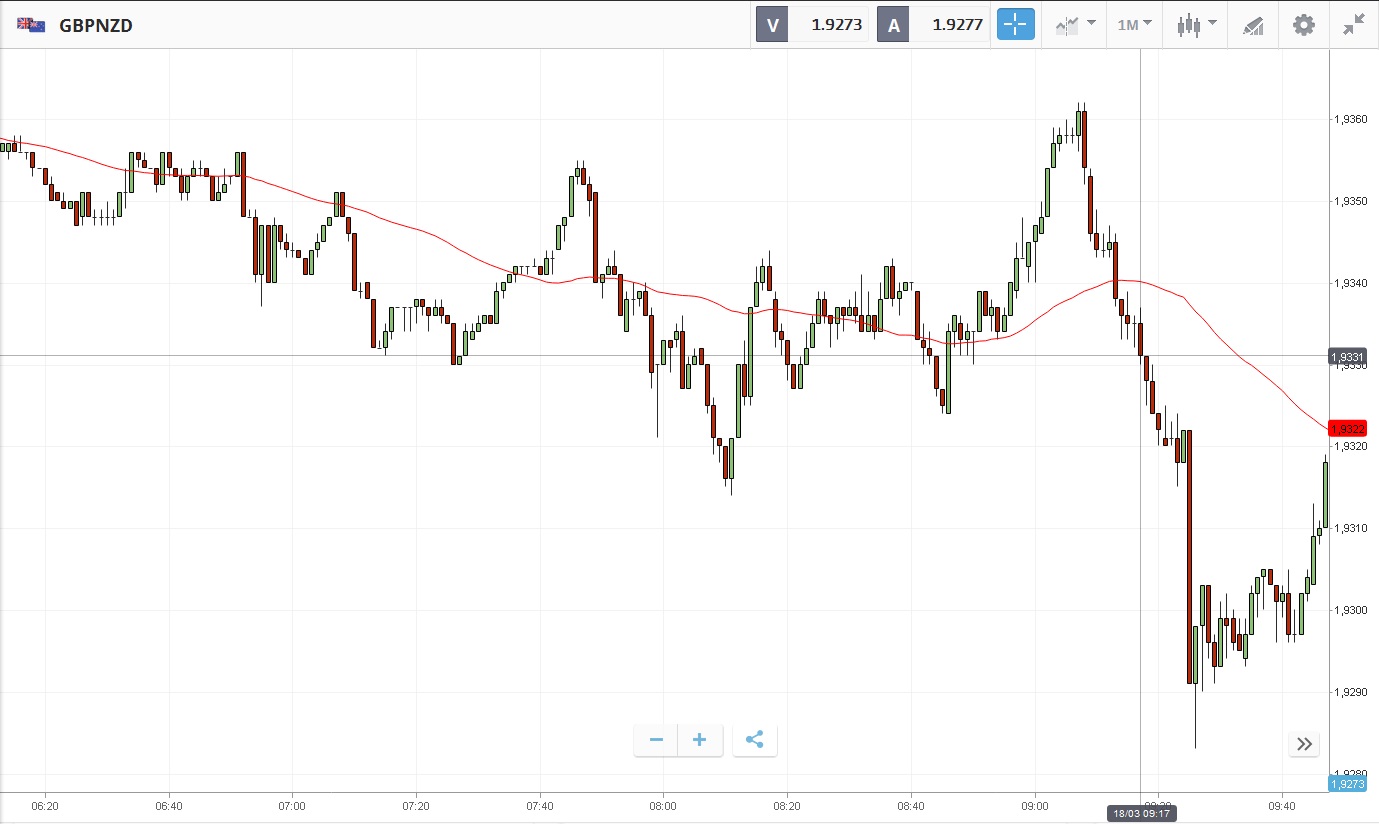Click the 1,9331 crosshair price label
Image resolution: width=1379 pixels, height=824 pixels.
click(1347, 357)
